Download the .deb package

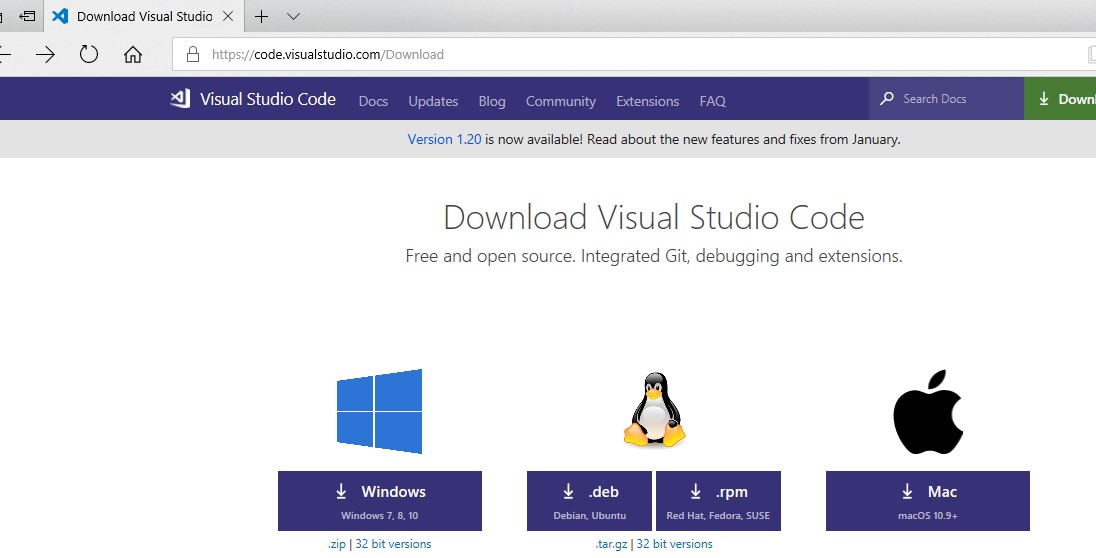(x=589, y=501)
